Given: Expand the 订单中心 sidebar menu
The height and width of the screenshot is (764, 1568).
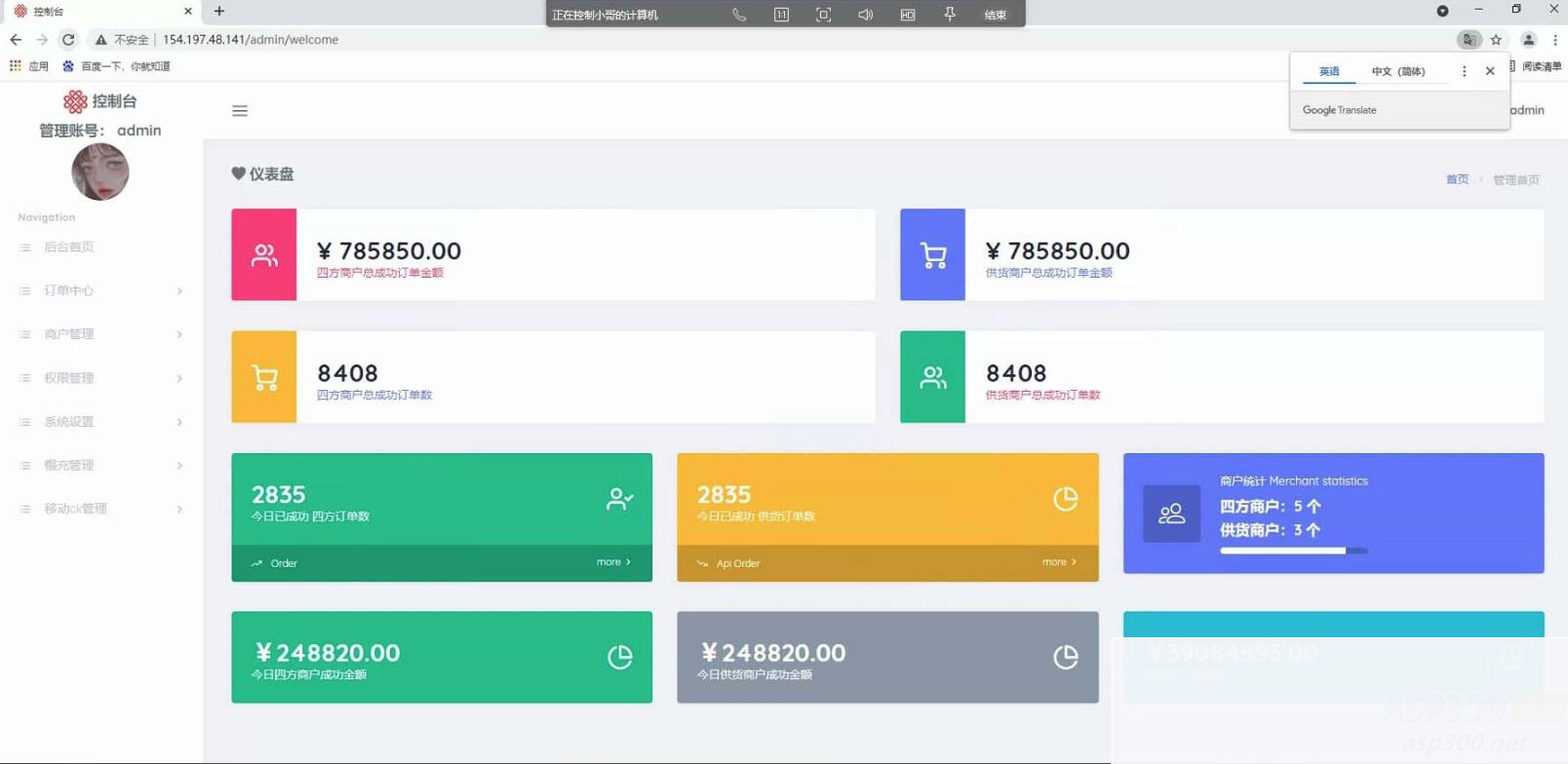Looking at the screenshot, I should click(100, 290).
